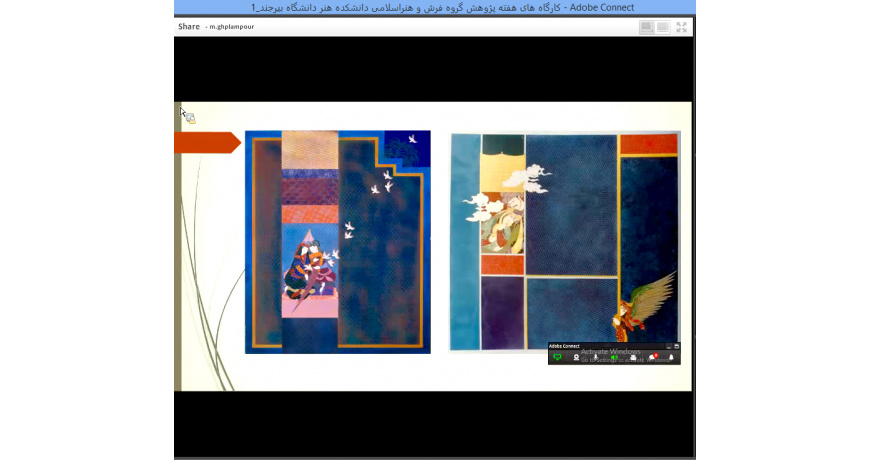Screen dimensions: 870x460
Task: Click the Adobe Connect window title bar
Action: [435, 7]
